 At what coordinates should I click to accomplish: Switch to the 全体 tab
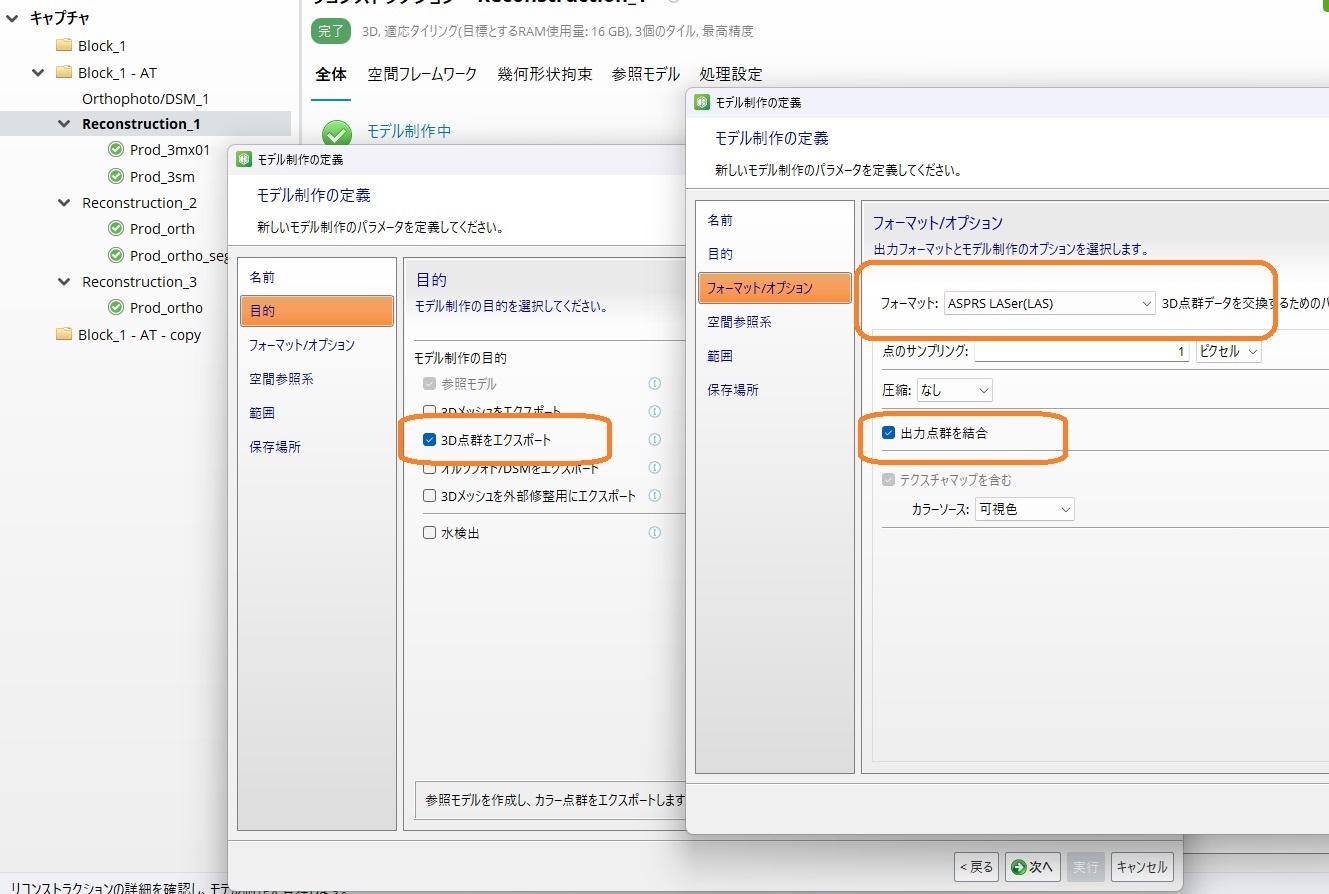point(331,74)
